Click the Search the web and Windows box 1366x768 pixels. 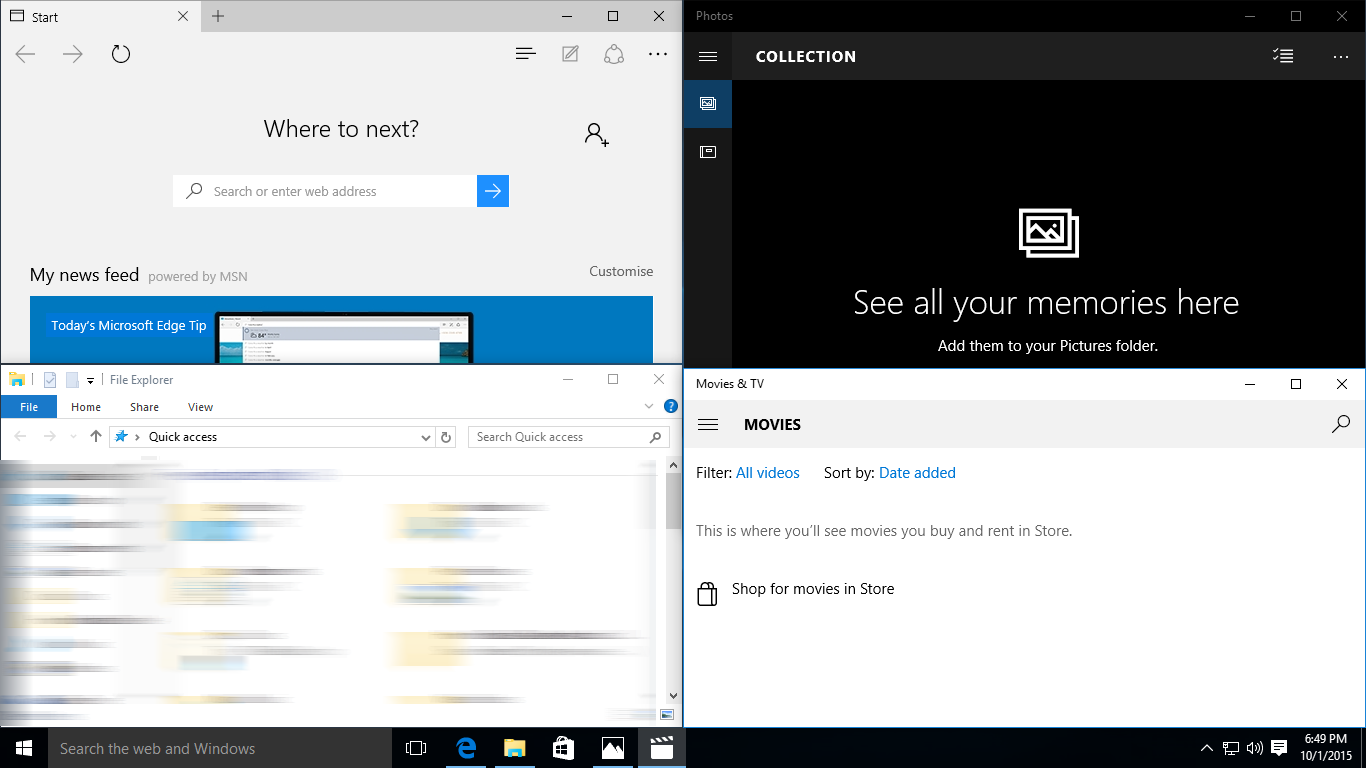[x=220, y=748]
